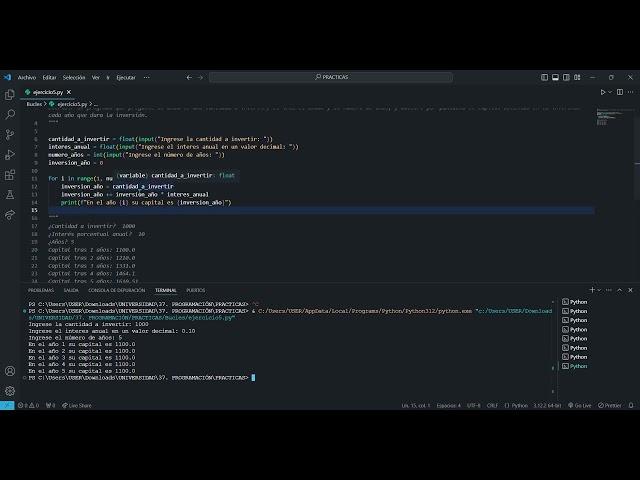
Task: Open the Accounts menu icon
Action: [10, 371]
